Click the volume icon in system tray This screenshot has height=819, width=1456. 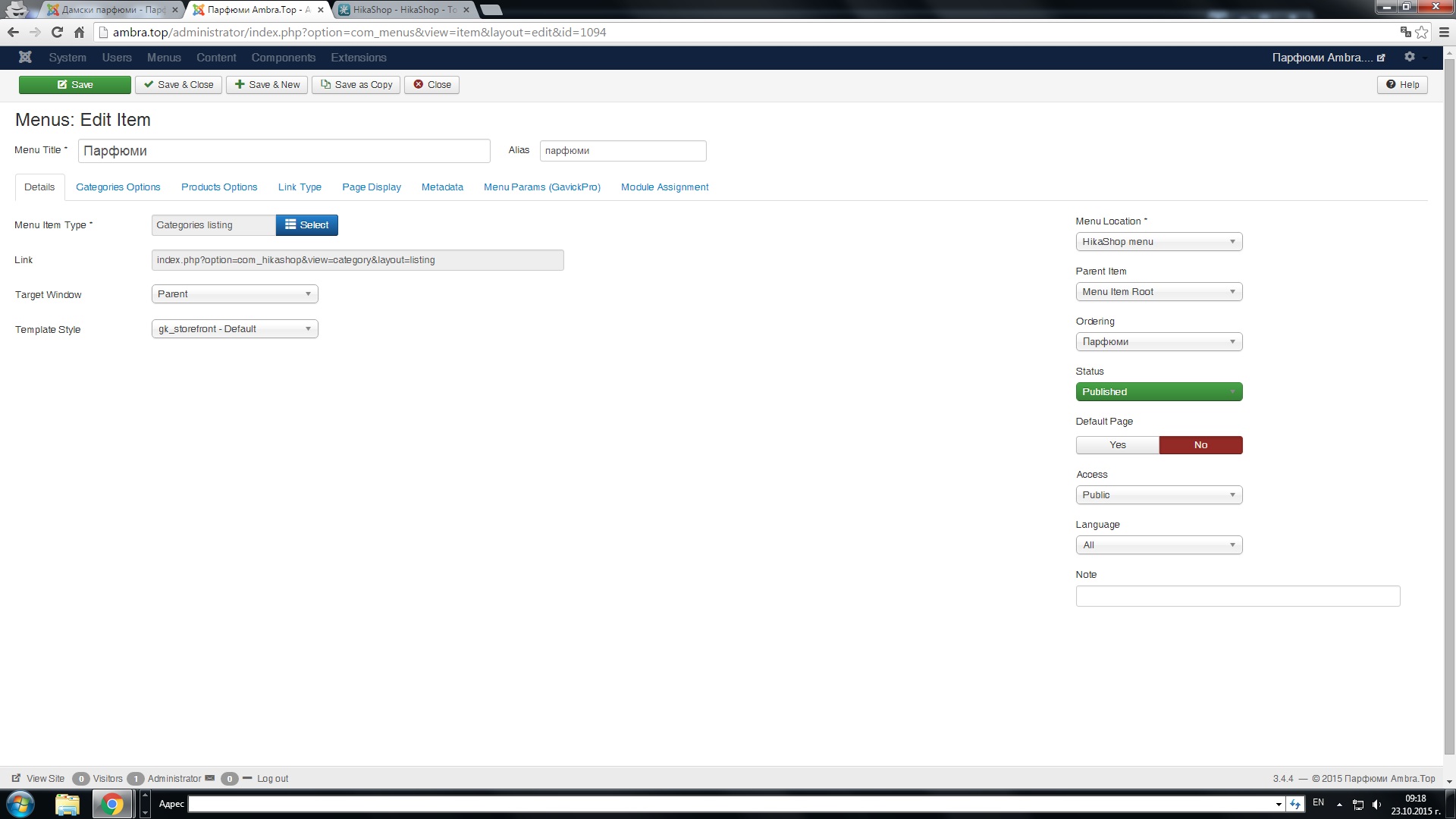point(1377,805)
